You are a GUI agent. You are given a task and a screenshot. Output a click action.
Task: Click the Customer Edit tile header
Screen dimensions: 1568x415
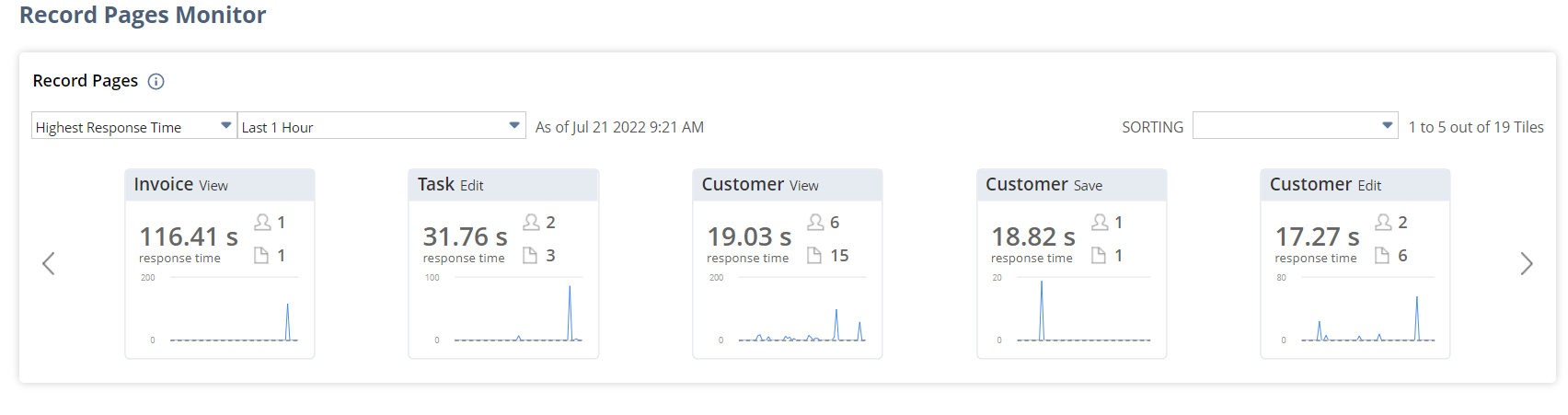pyautogui.click(x=1355, y=185)
